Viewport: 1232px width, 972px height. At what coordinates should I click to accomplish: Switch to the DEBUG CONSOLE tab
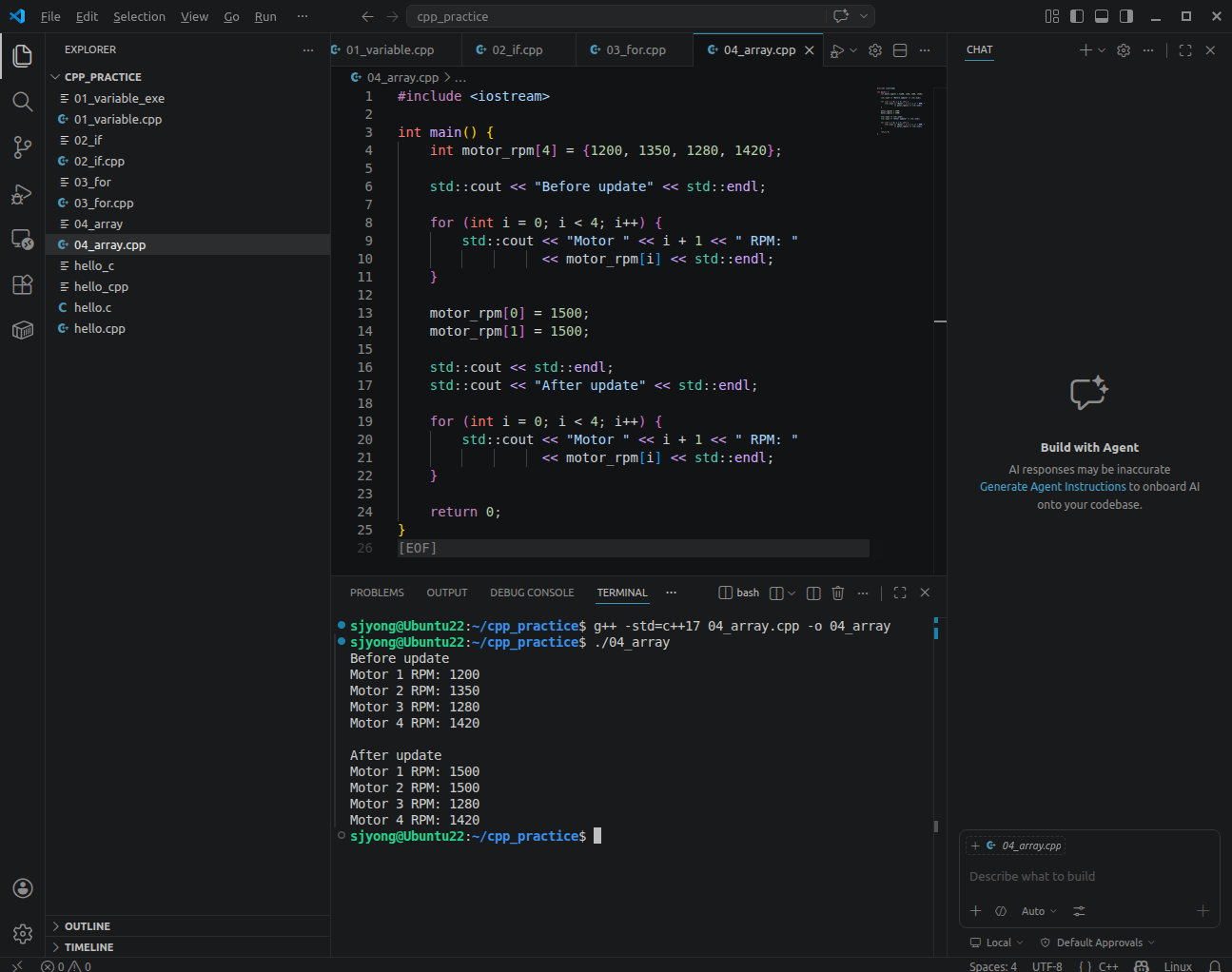tap(532, 593)
